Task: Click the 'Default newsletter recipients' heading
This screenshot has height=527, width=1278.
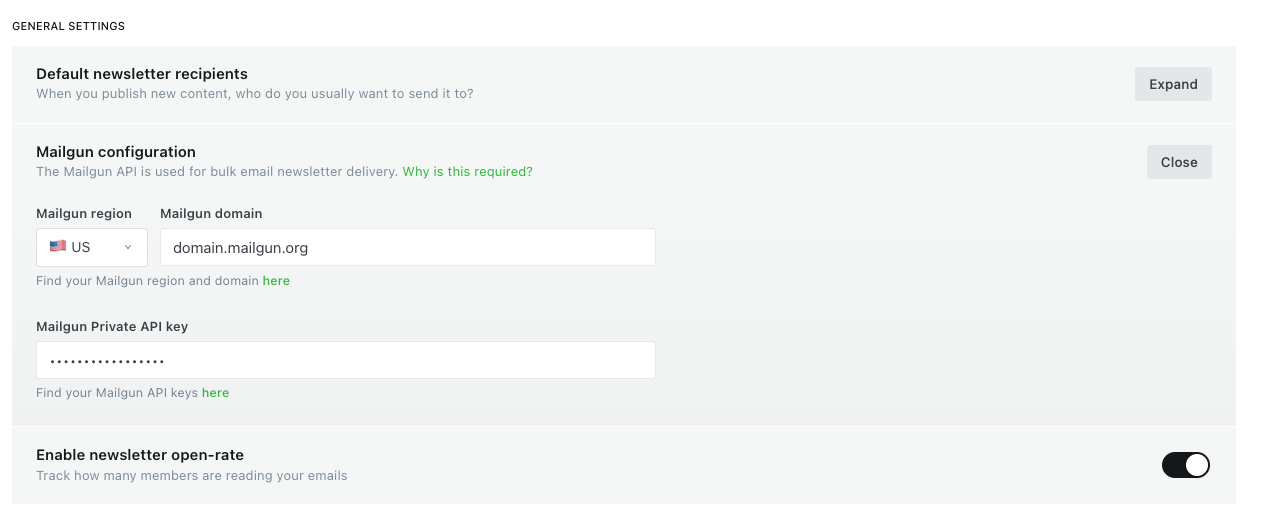Action: (x=142, y=74)
